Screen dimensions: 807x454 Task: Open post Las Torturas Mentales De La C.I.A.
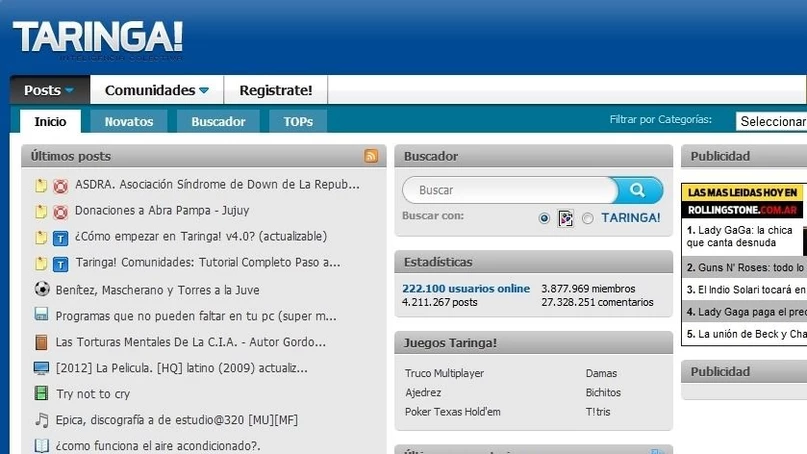(190, 342)
